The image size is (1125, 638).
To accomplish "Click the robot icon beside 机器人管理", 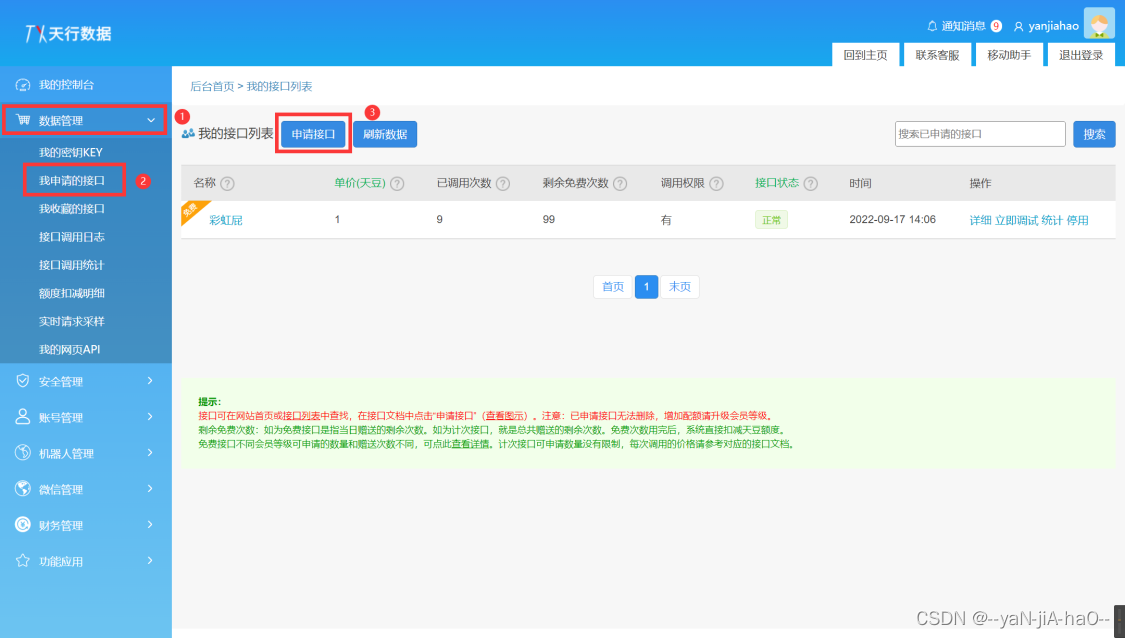I will point(23,453).
